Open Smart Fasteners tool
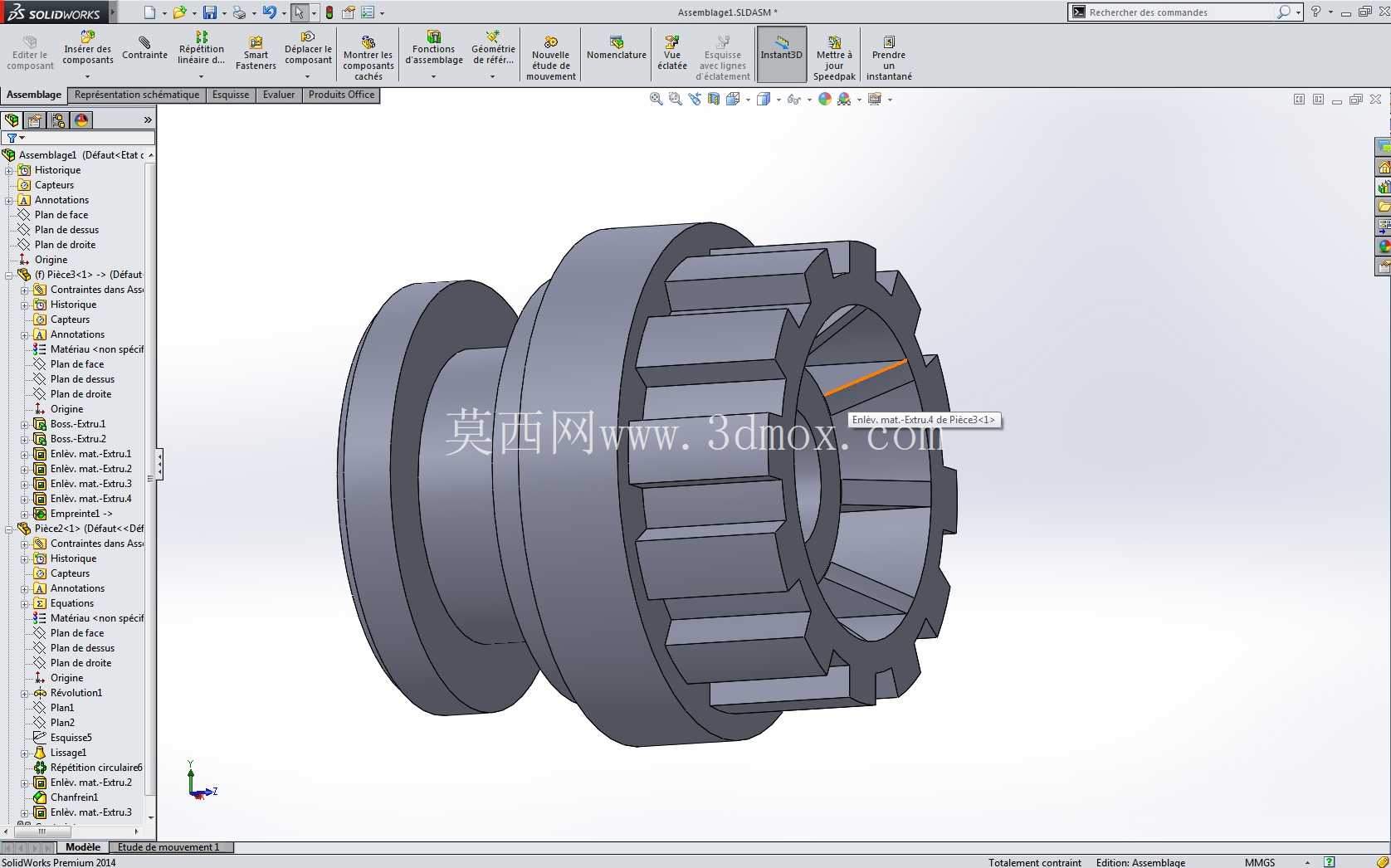The width and height of the screenshot is (1391, 868). pyautogui.click(x=256, y=53)
